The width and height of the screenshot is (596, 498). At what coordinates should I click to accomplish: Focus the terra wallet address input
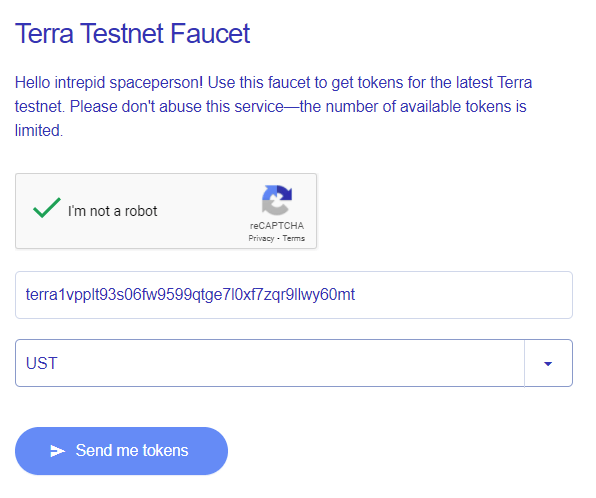pyautogui.click(x=294, y=295)
